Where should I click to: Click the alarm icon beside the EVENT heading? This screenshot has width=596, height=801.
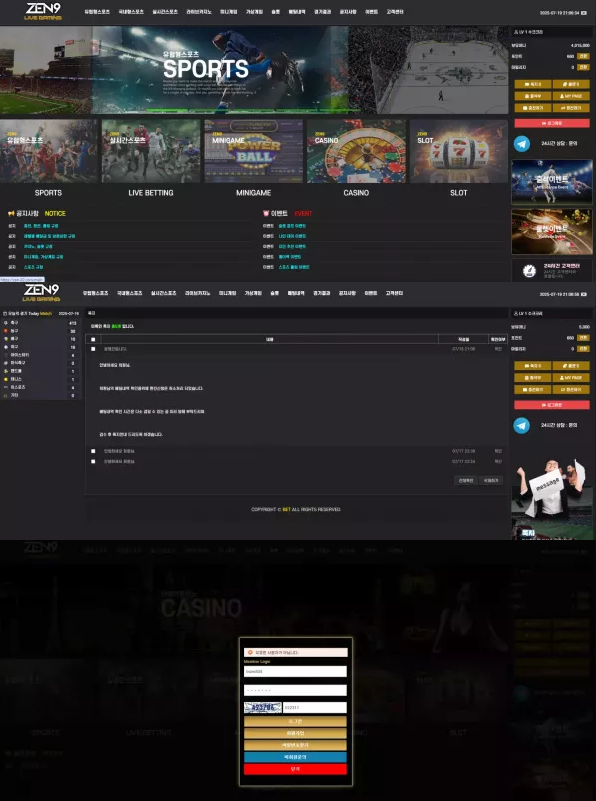[x=266, y=213]
